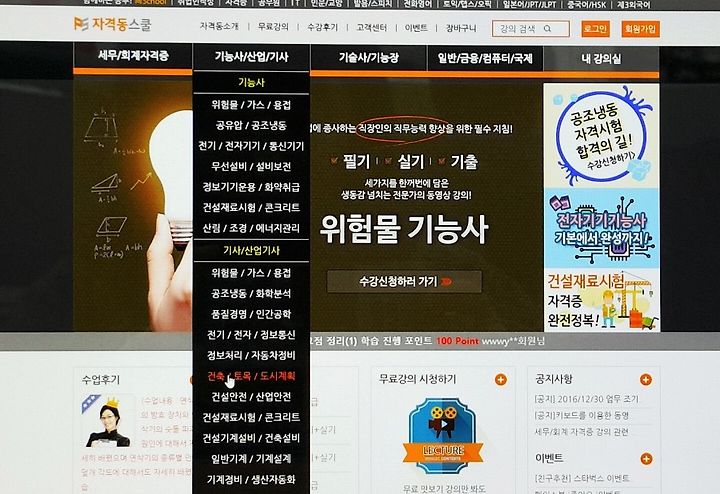Image resolution: width=720 pixels, height=494 pixels.
Task: Open 장바구니 in the top menu
Action: (x=461, y=28)
